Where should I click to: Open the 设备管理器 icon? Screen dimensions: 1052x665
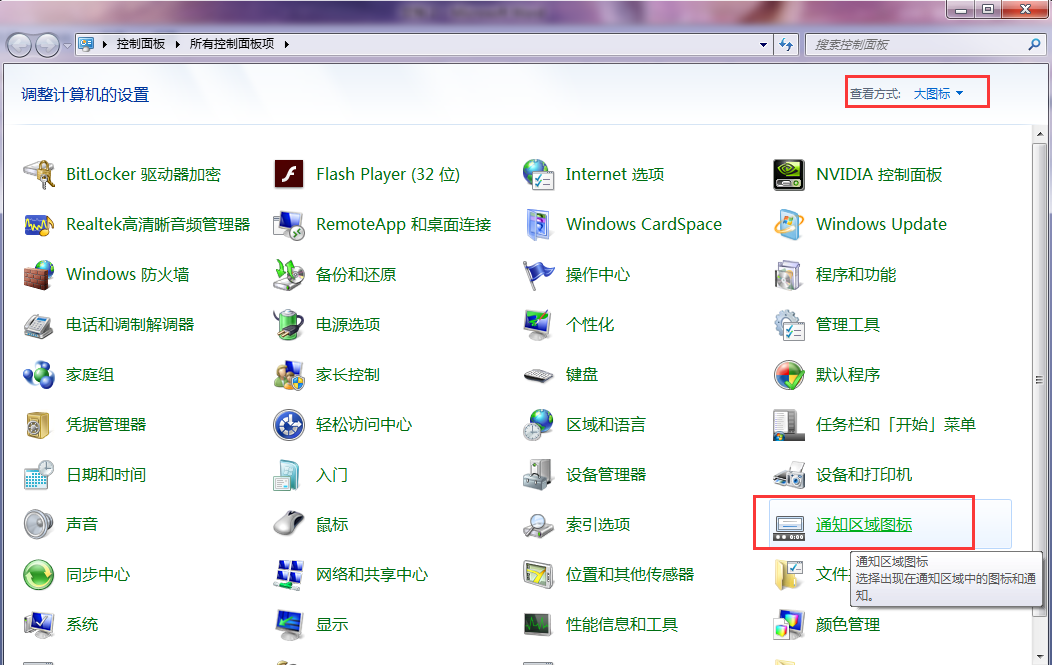tap(538, 474)
